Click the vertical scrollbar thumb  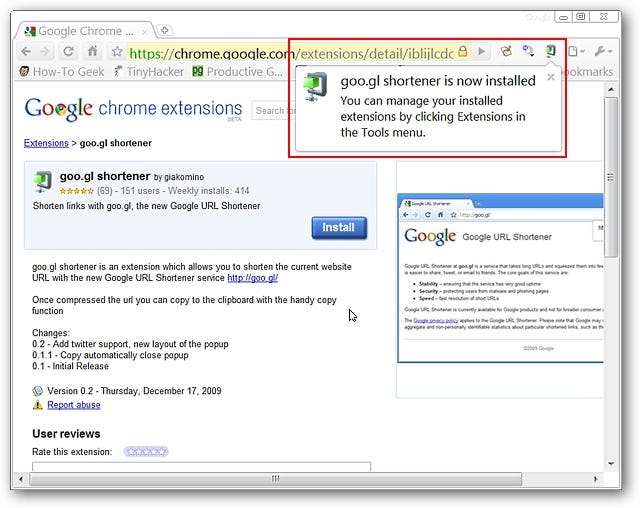pos(611,177)
